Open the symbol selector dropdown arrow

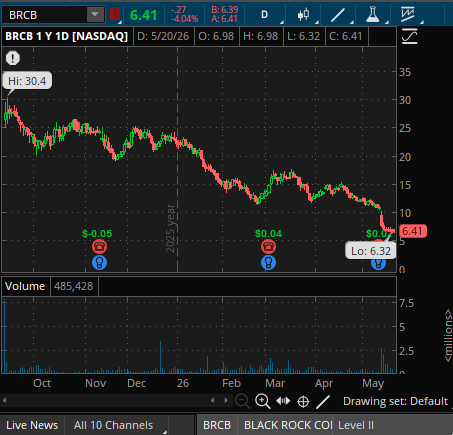point(95,15)
